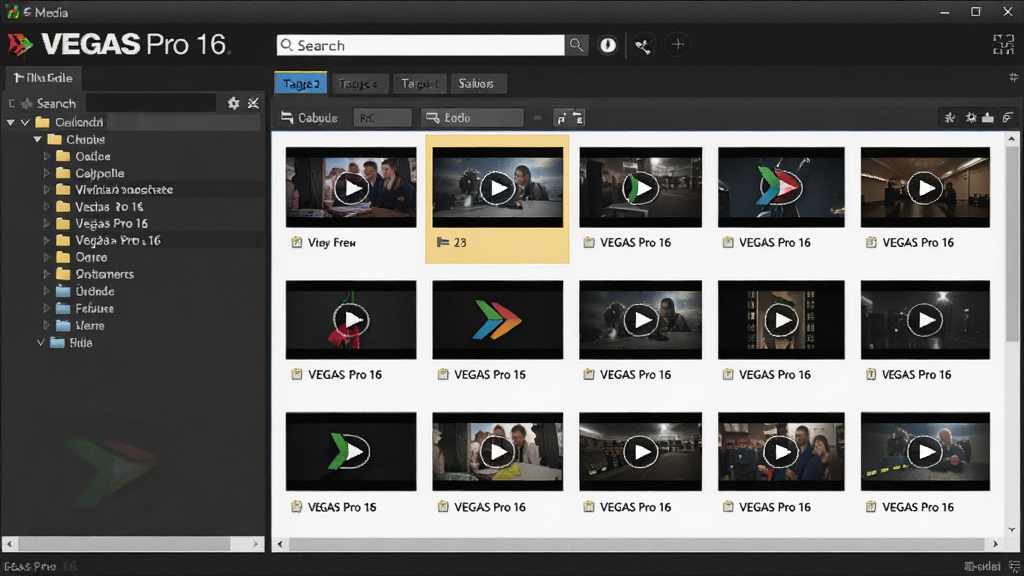1024x576 pixels.
Task: Click the magnifier search button
Action: tap(576, 45)
